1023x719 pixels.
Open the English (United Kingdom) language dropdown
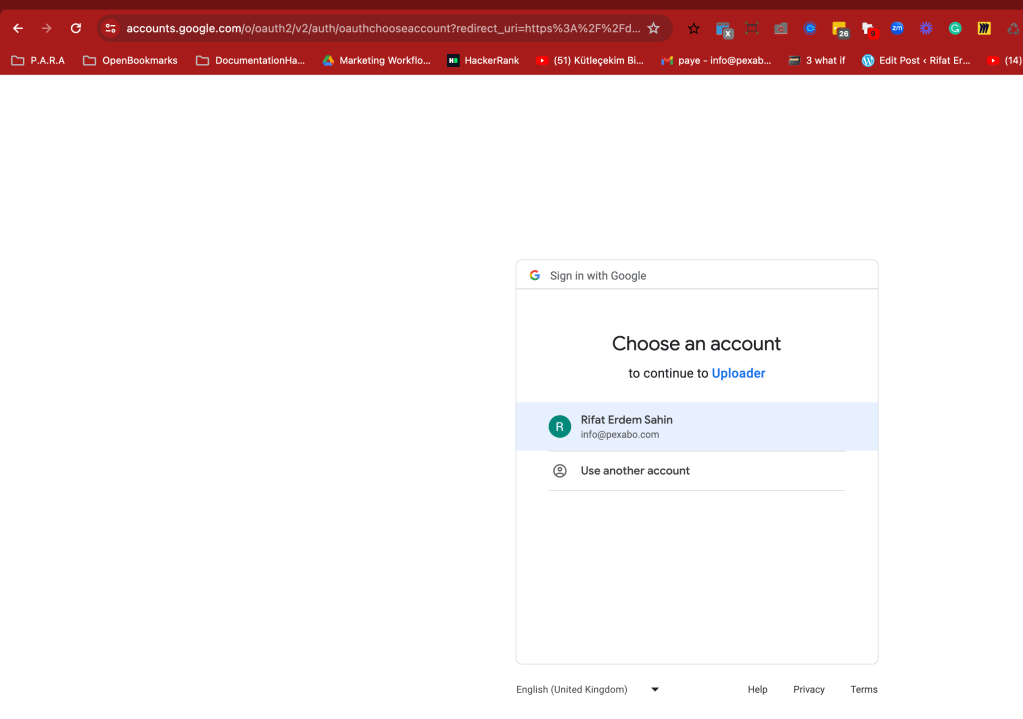[x=587, y=689]
